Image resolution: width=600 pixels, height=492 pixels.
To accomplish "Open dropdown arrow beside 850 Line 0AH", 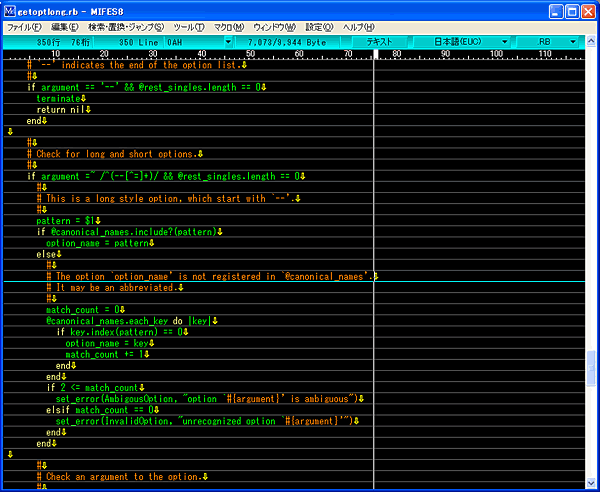I will click(229, 42).
